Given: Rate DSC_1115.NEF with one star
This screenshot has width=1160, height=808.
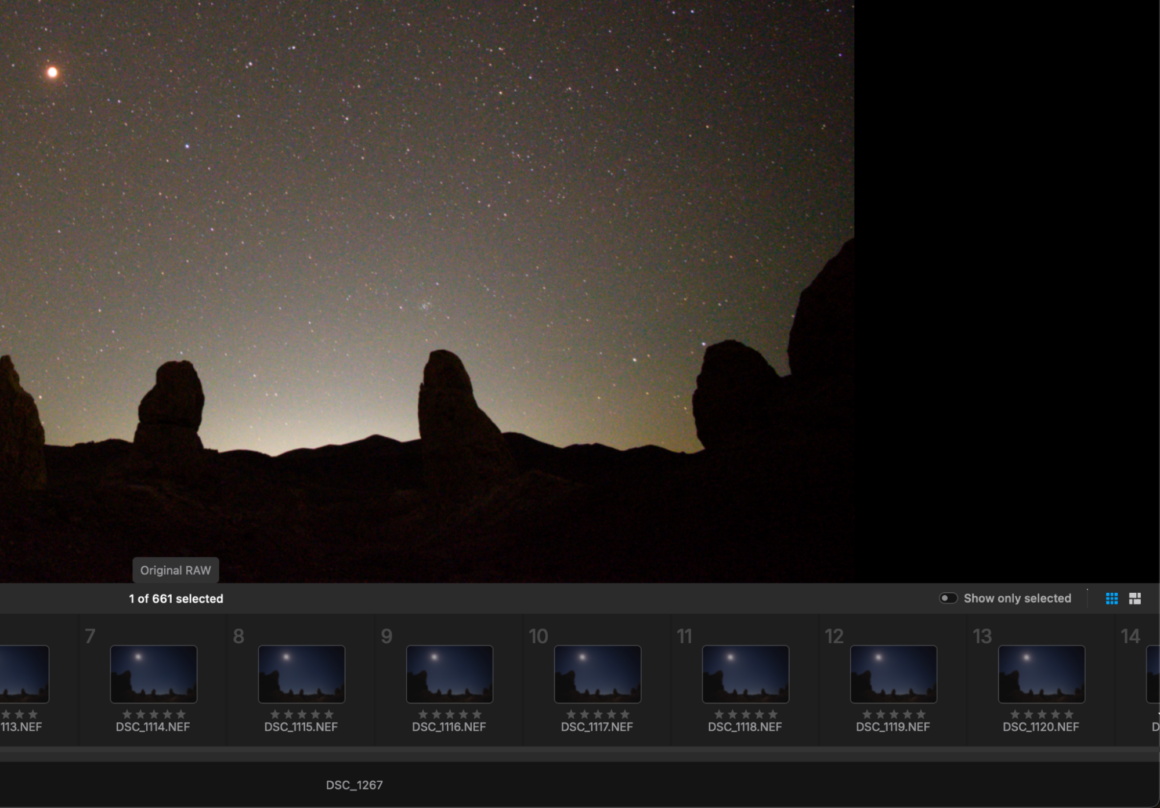Looking at the screenshot, I should pyautogui.click(x=276, y=713).
